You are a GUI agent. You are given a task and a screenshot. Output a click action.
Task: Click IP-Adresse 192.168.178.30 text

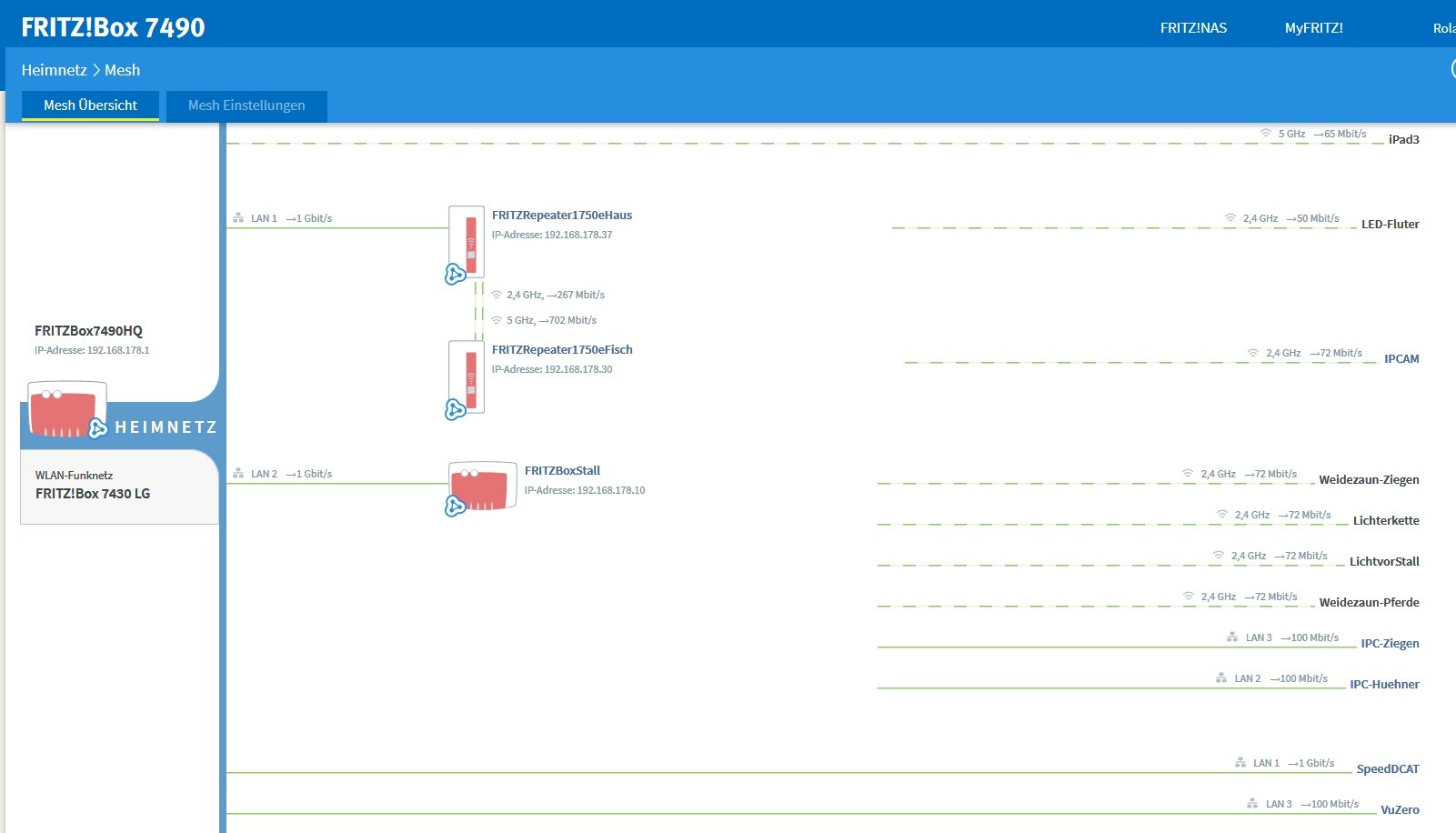click(552, 369)
